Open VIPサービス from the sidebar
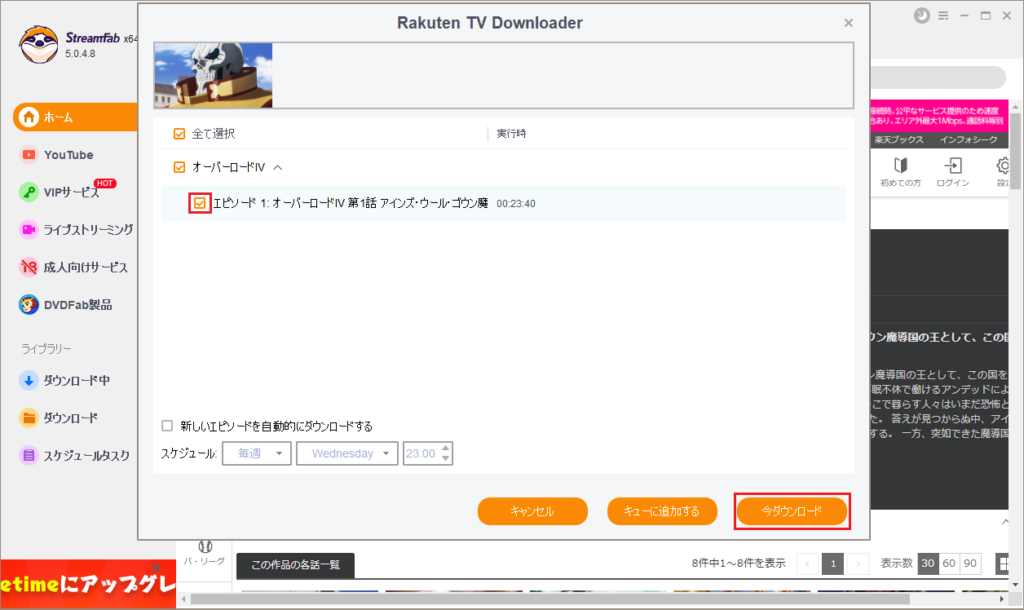Screen dimensions: 1024x610 [67, 192]
